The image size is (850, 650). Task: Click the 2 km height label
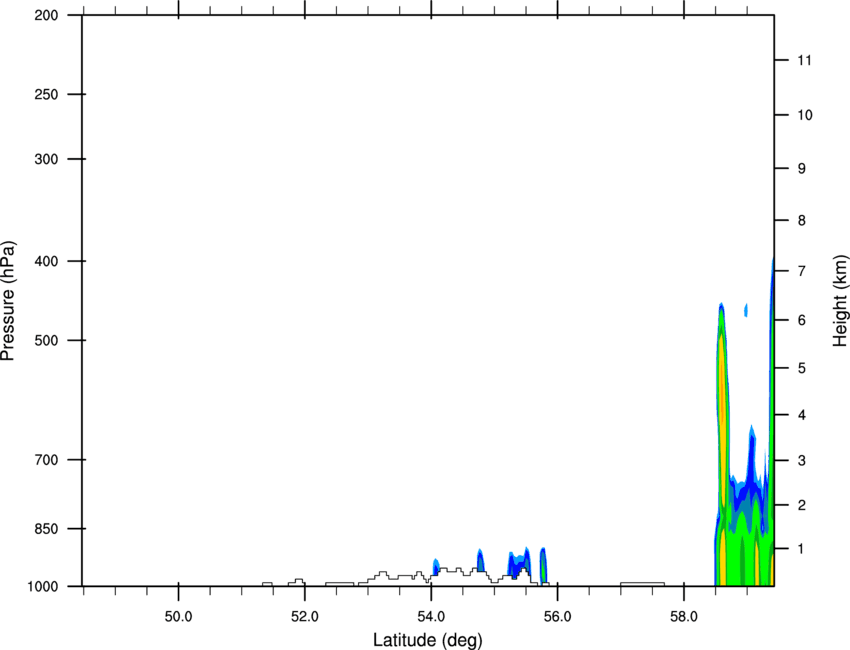tap(802, 505)
